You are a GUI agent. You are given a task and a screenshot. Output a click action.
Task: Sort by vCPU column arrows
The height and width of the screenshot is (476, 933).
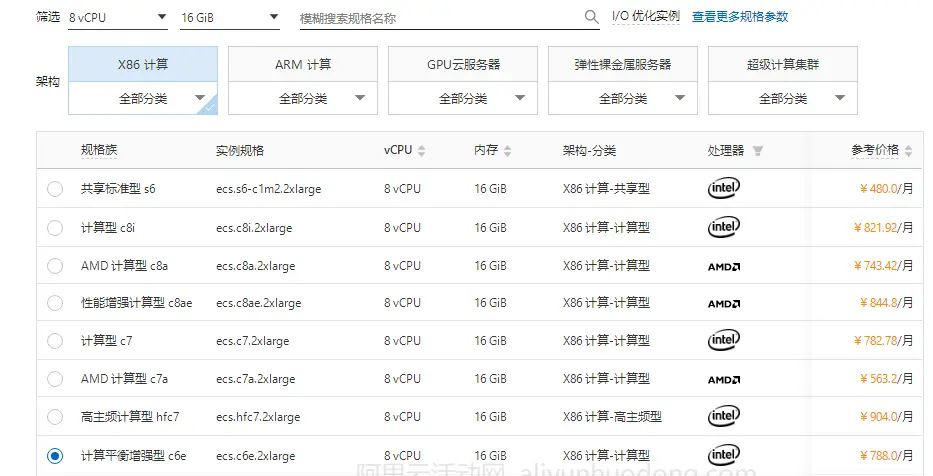click(x=421, y=151)
